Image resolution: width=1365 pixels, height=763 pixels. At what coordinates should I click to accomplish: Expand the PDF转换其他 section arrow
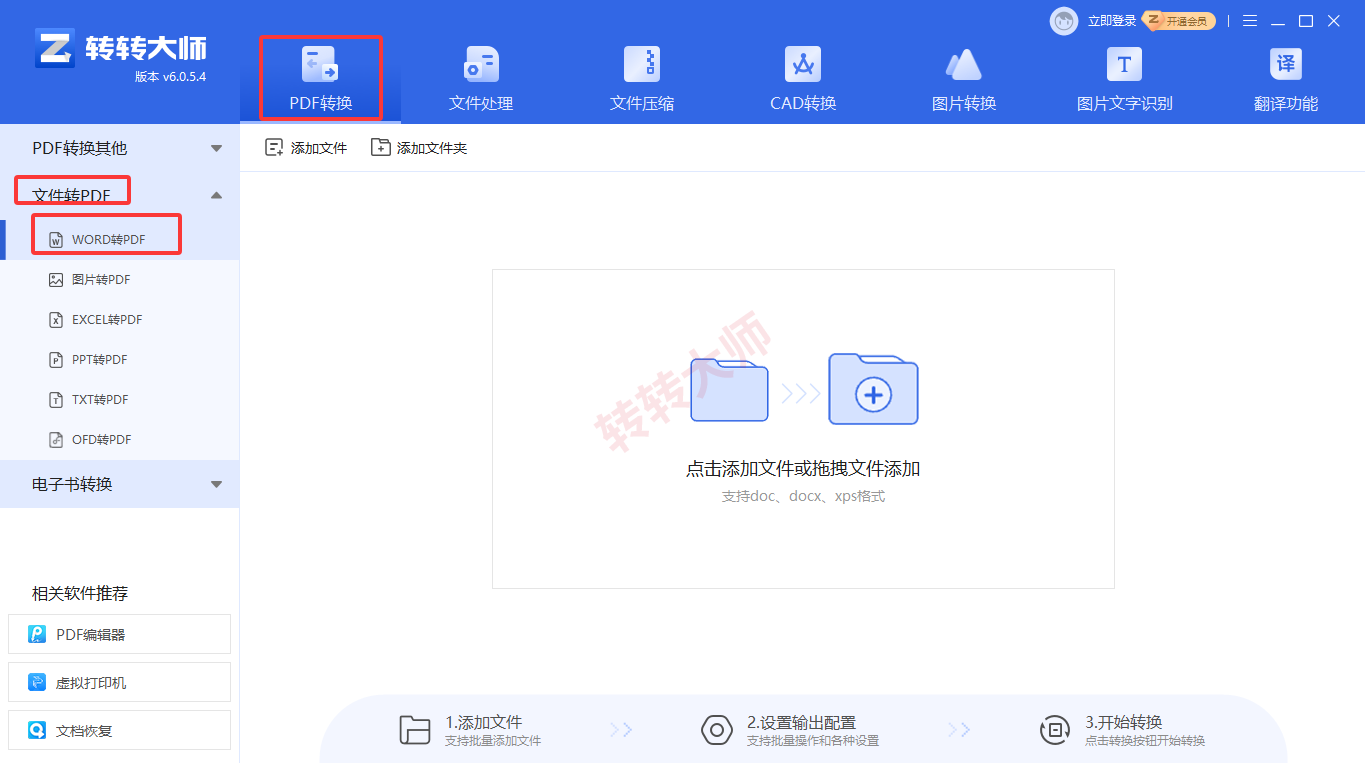[x=216, y=148]
